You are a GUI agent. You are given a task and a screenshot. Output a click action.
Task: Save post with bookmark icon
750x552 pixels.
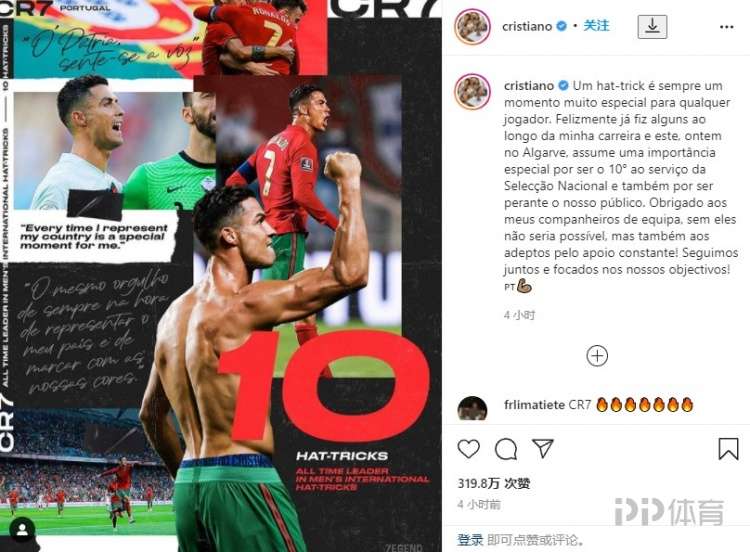pyautogui.click(x=728, y=449)
